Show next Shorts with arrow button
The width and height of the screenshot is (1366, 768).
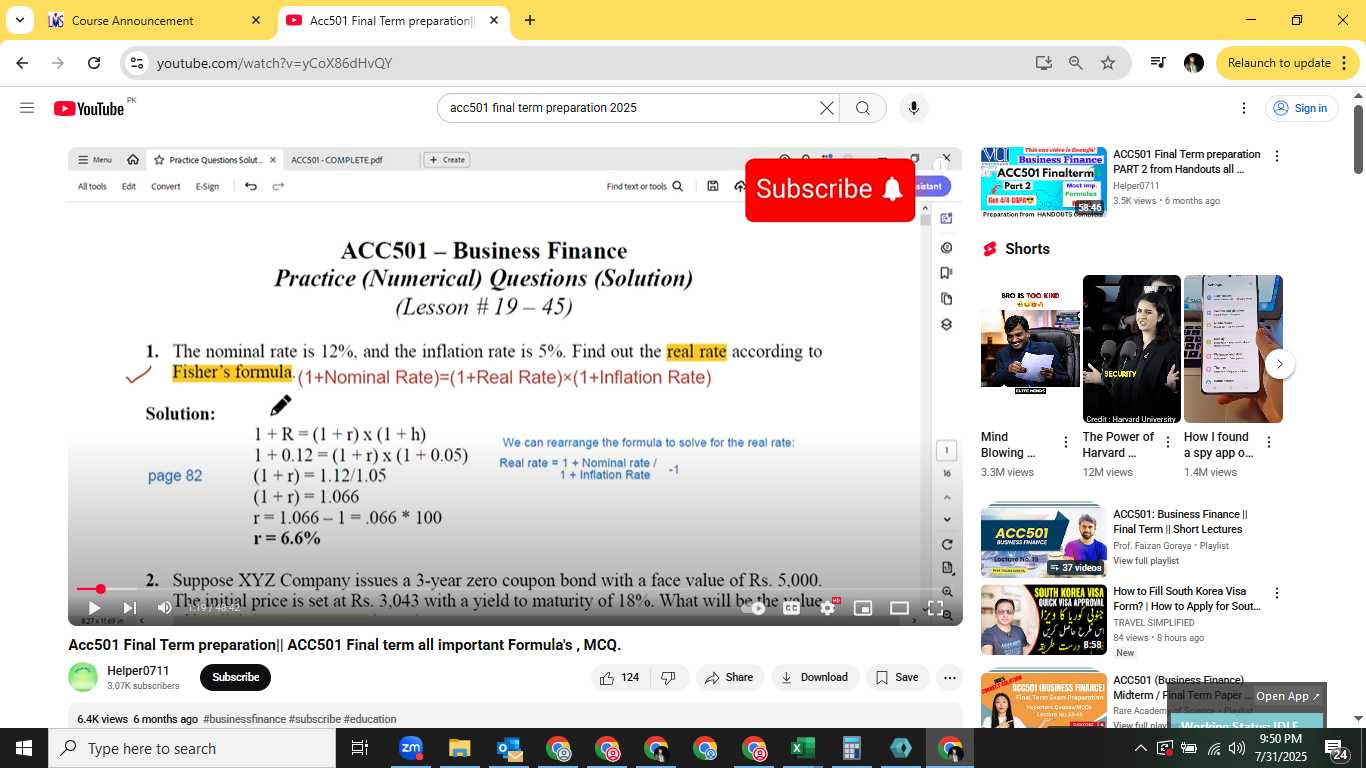click(x=1280, y=364)
